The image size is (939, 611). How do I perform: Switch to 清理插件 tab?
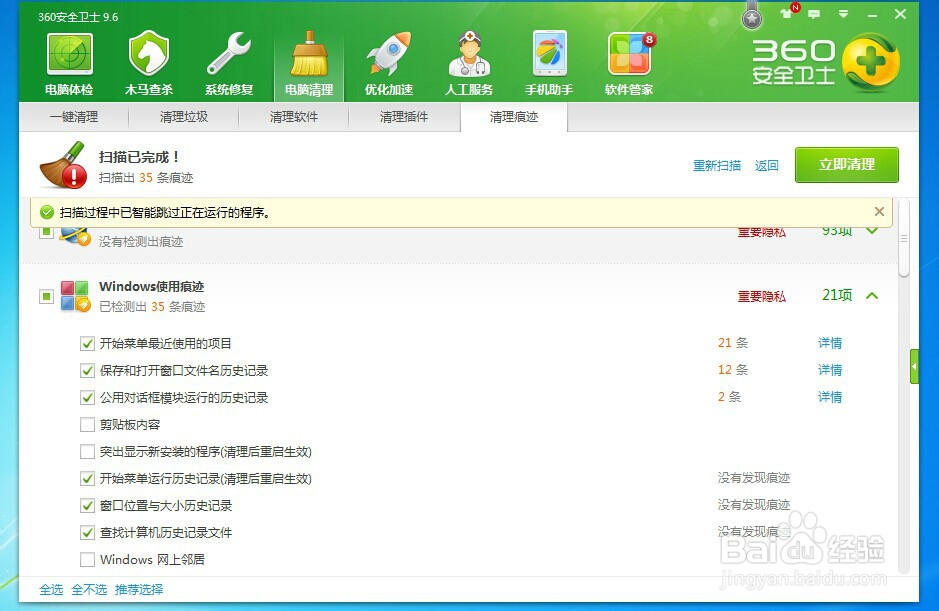pyautogui.click(x=404, y=117)
